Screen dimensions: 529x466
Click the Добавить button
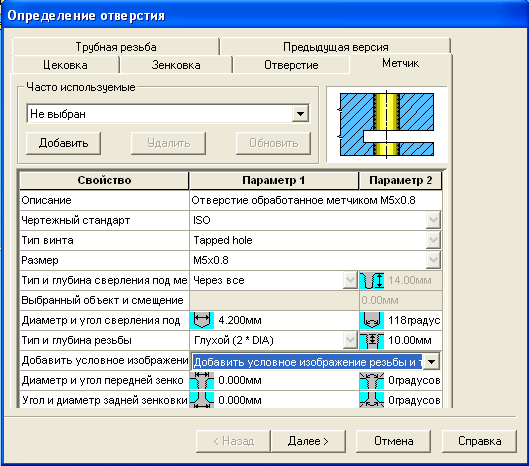coord(63,143)
